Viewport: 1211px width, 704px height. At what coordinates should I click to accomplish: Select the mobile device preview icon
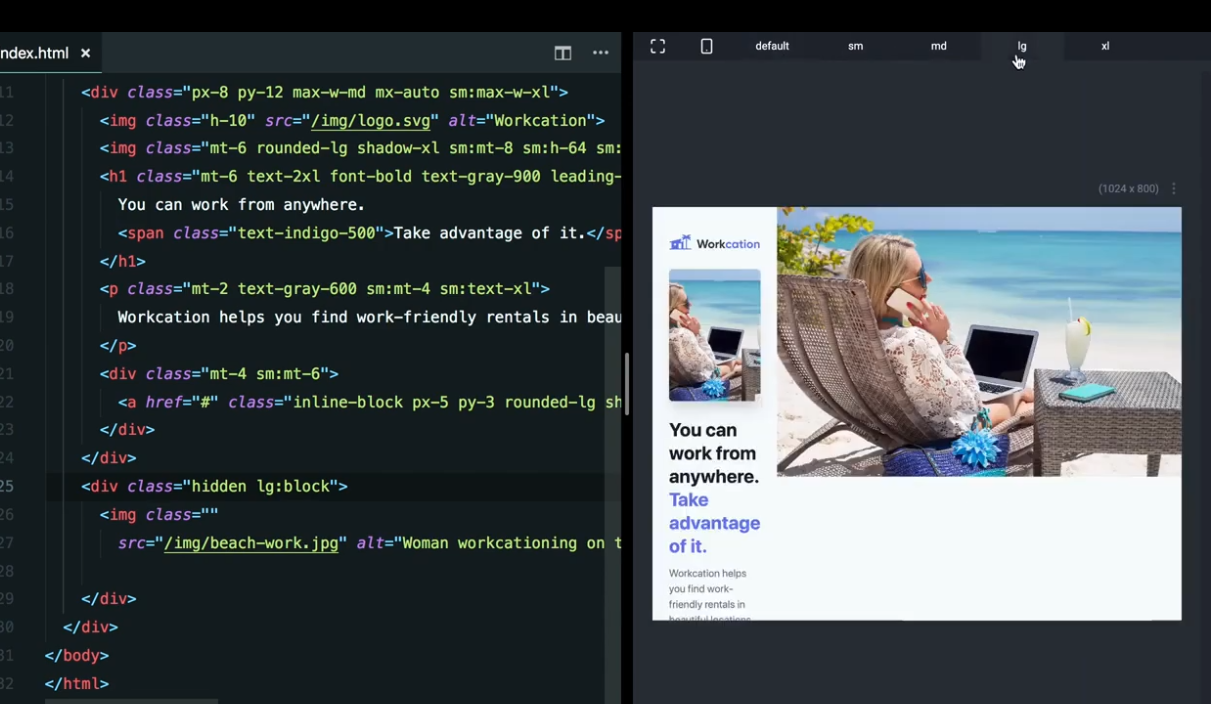coord(706,46)
